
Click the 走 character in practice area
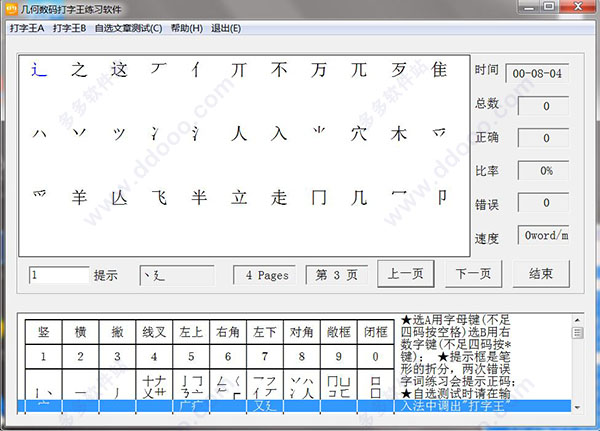tap(279, 198)
